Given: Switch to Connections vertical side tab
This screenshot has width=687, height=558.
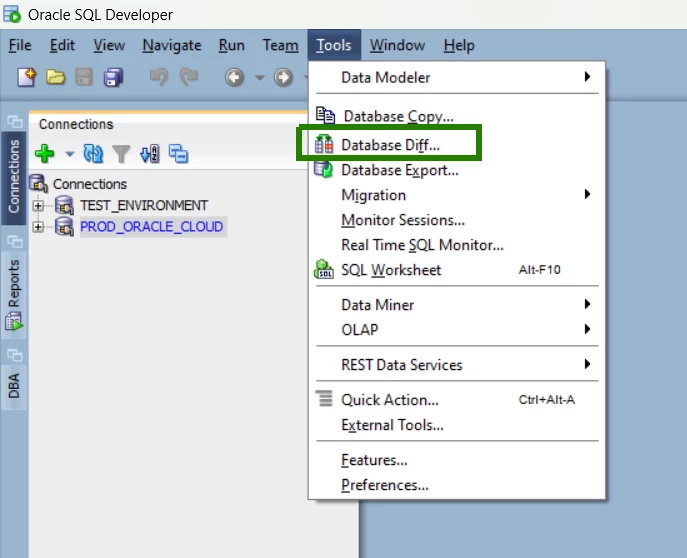Looking at the screenshot, I should (14, 177).
